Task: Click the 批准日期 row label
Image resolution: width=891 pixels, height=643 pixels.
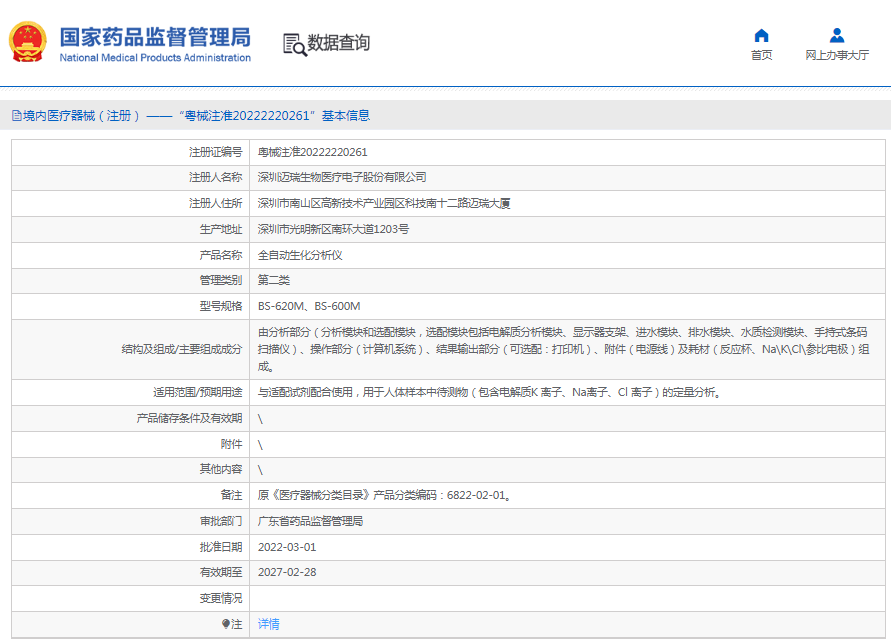Action: click(x=220, y=547)
